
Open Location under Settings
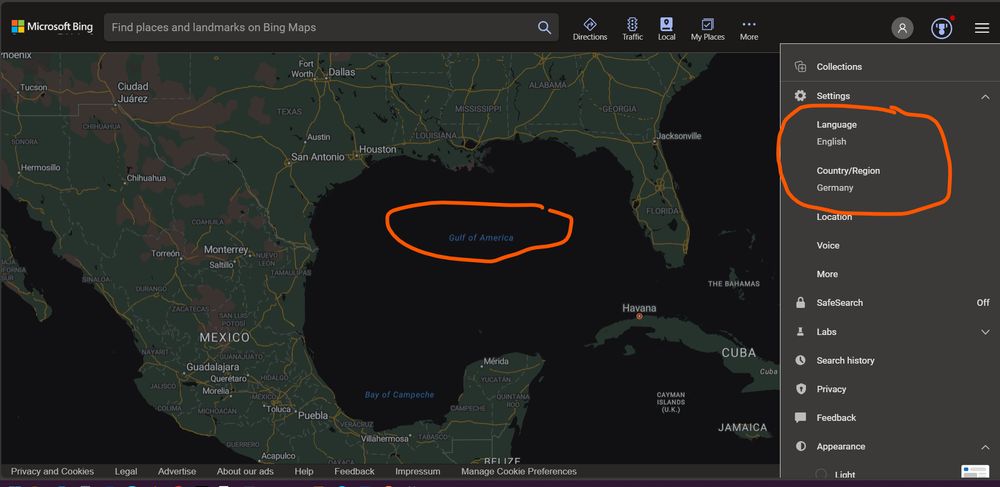(x=834, y=217)
